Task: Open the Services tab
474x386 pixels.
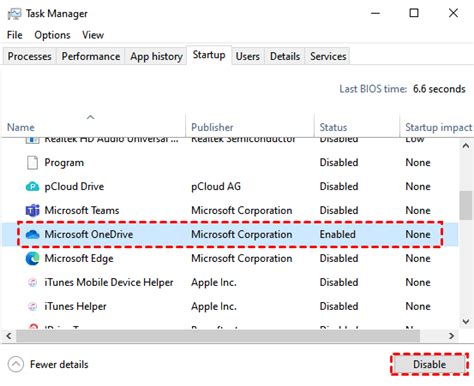Action: [328, 56]
